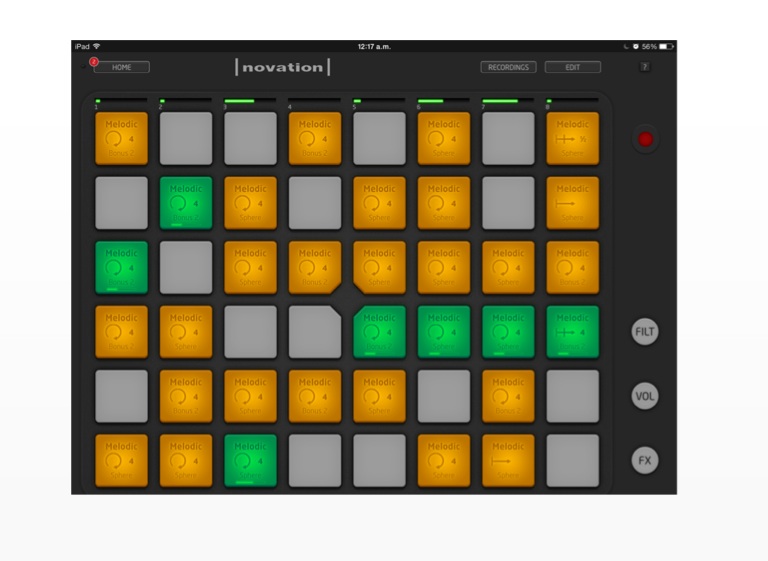Enter EDIT mode
Viewport: 768px width, 561px height.
(x=572, y=67)
